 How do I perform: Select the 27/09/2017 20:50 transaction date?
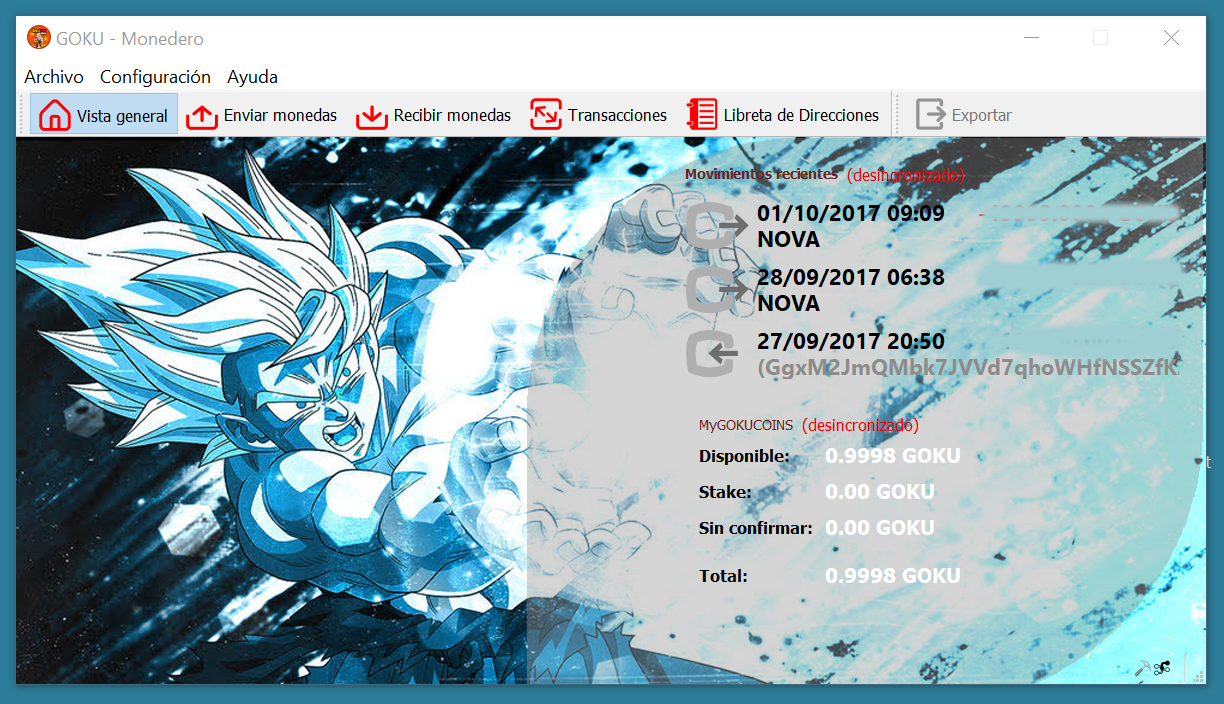851,341
